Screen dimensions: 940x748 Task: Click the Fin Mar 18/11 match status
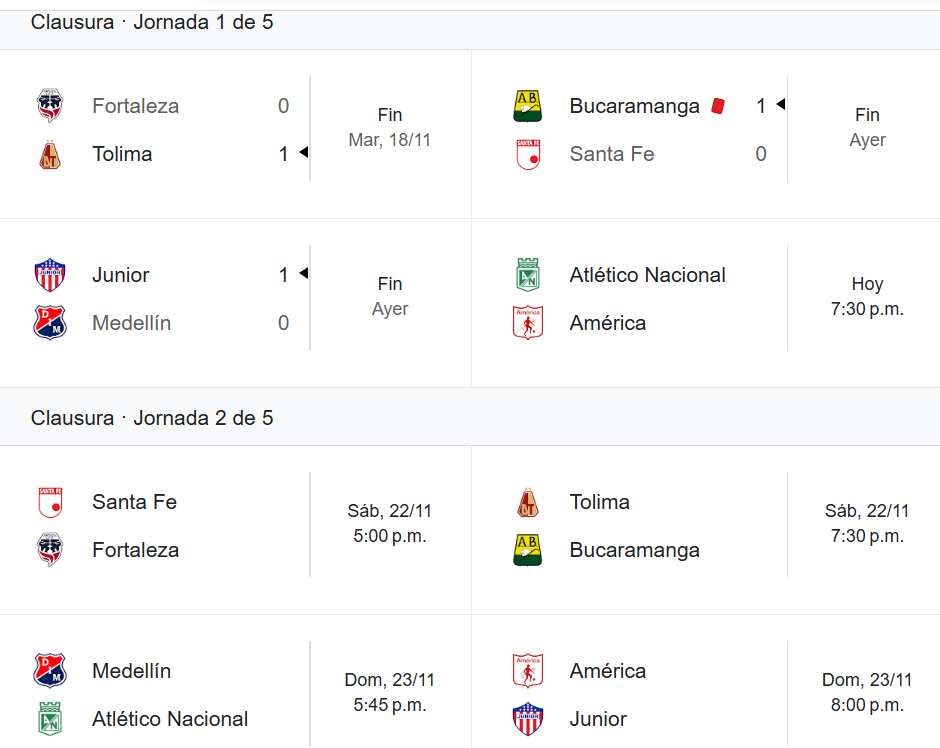pyautogui.click(x=390, y=128)
